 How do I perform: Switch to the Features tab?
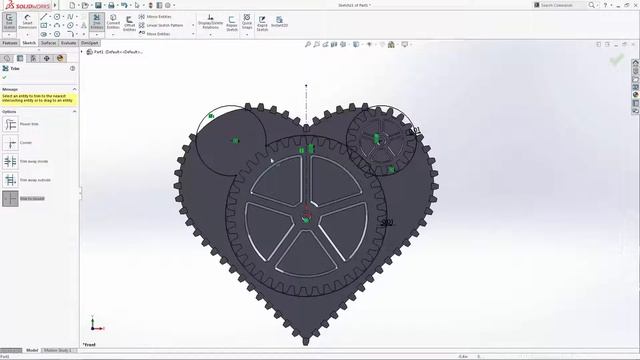click(10, 43)
